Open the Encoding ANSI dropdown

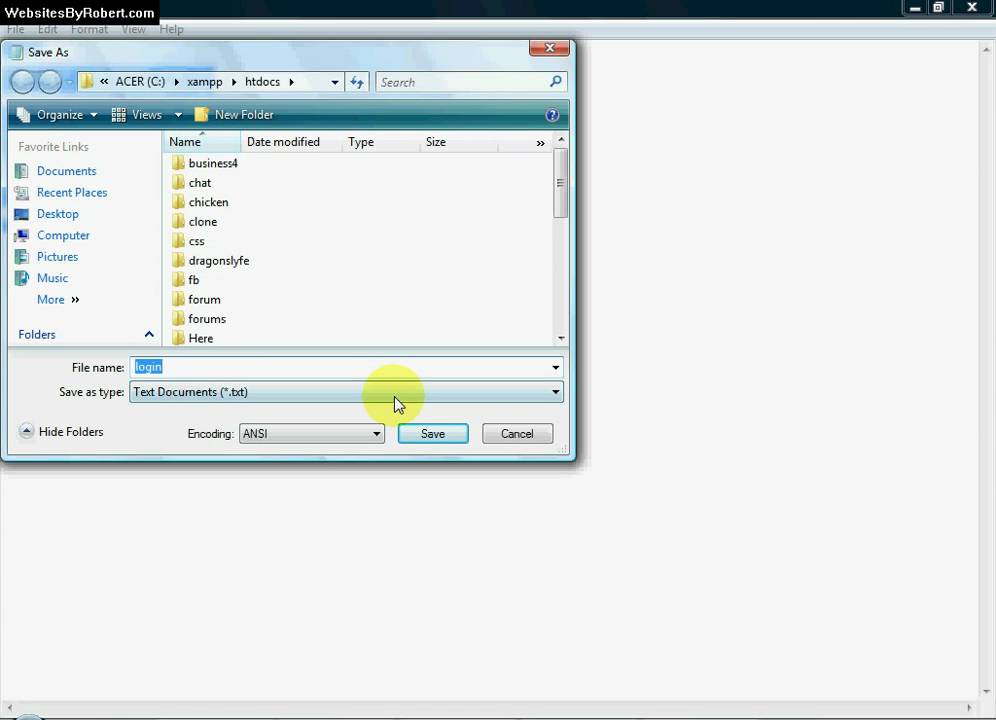click(x=311, y=434)
